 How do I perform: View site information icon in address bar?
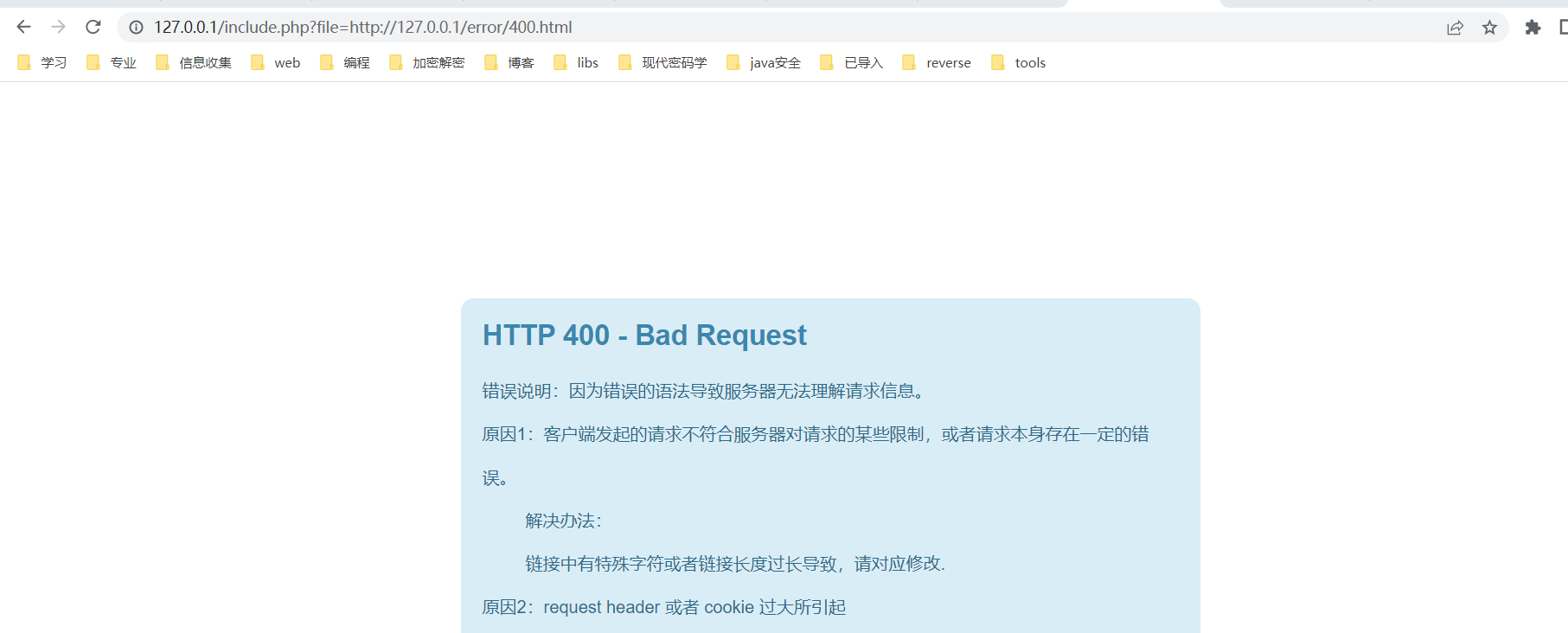[136, 28]
